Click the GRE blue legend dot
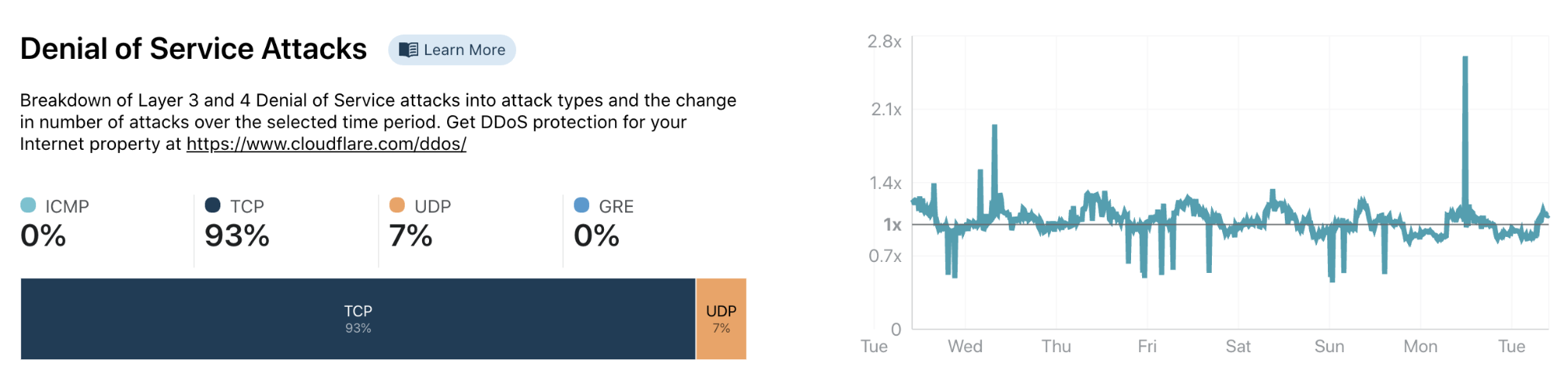1568x382 pixels. click(581, 206)
